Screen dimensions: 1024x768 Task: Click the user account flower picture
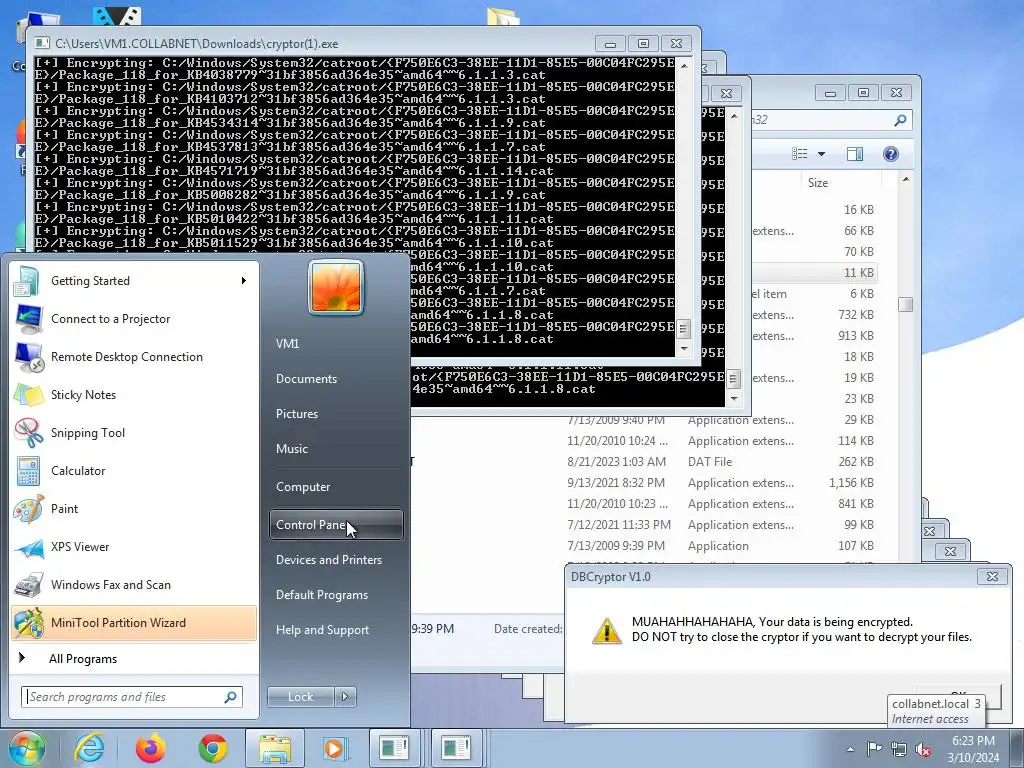(336, 287)
